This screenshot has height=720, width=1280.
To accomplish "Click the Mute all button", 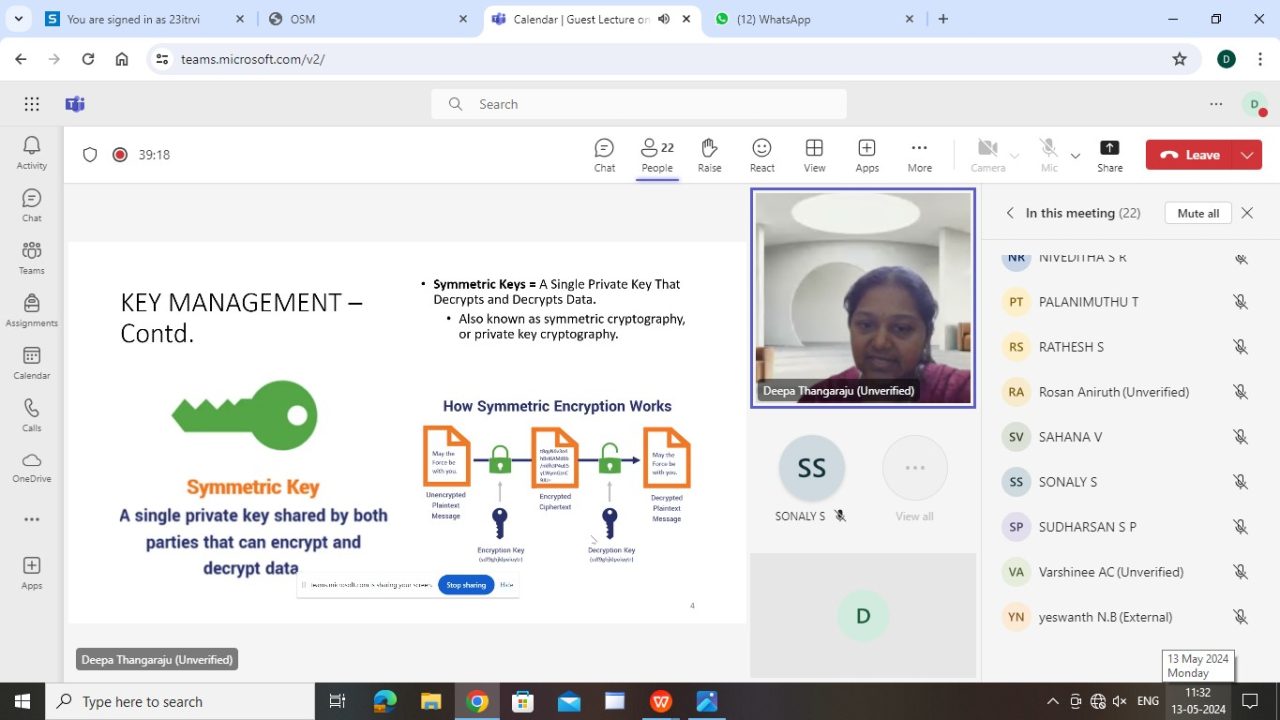I will tap(1196, 212).
